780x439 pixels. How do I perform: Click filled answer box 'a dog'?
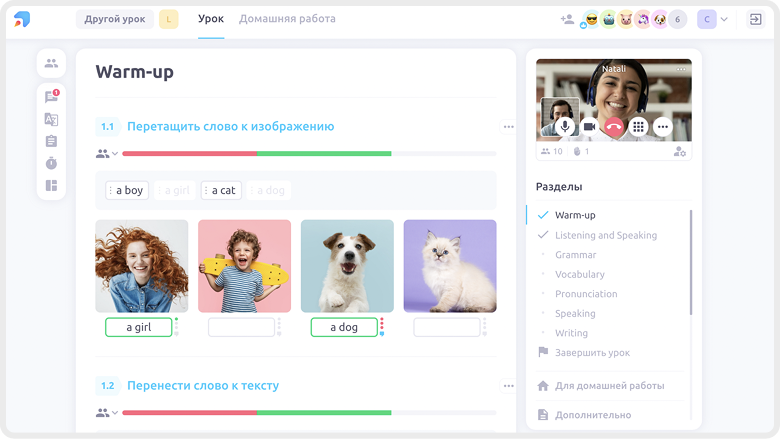pos(344,327)
